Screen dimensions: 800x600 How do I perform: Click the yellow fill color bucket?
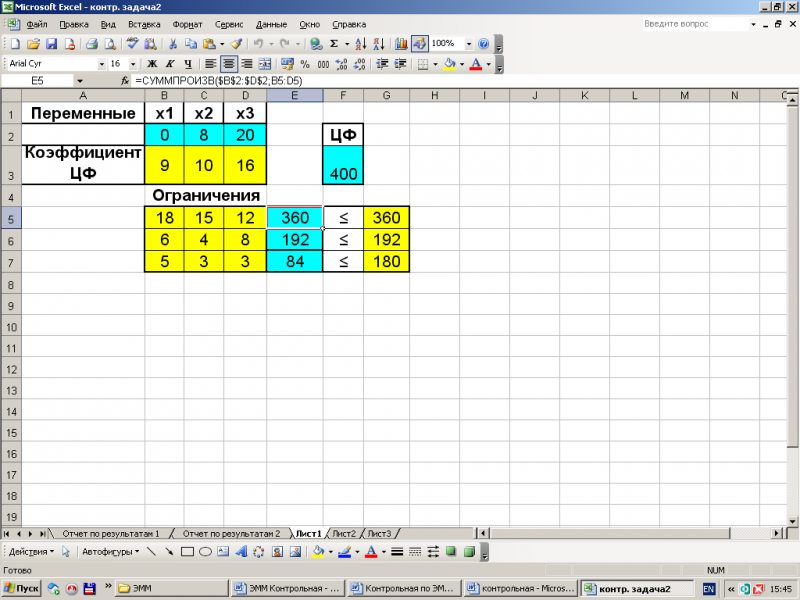[450, 64]
